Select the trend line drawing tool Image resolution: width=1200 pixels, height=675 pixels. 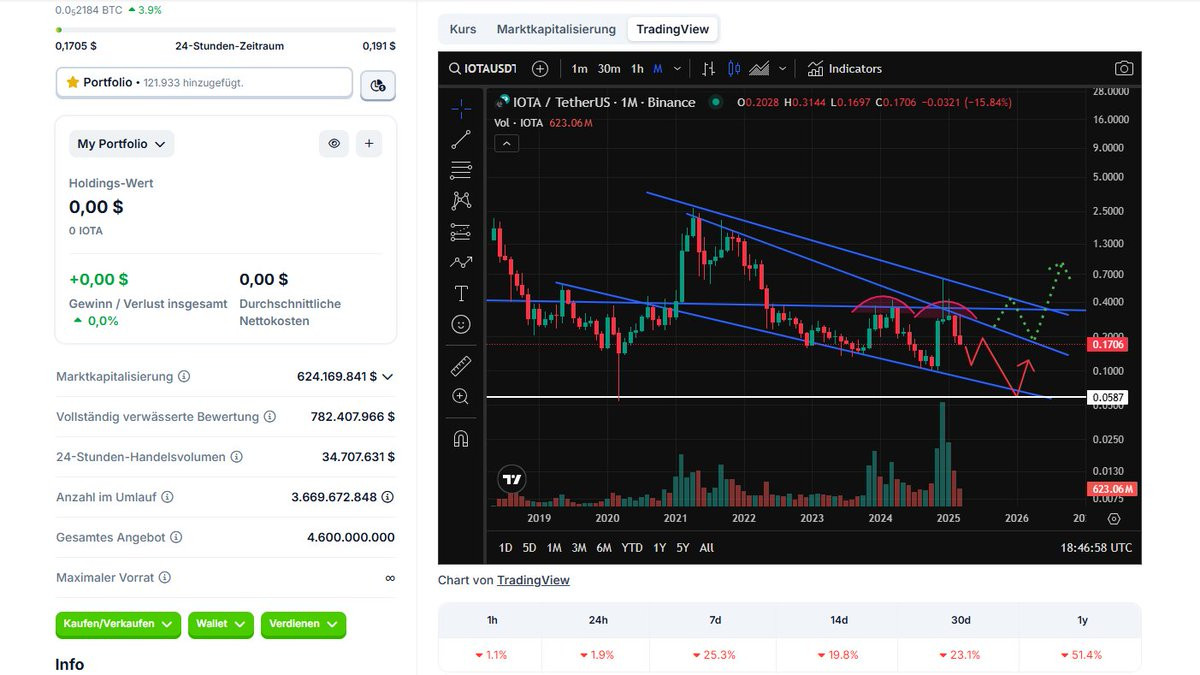[461, 139]
